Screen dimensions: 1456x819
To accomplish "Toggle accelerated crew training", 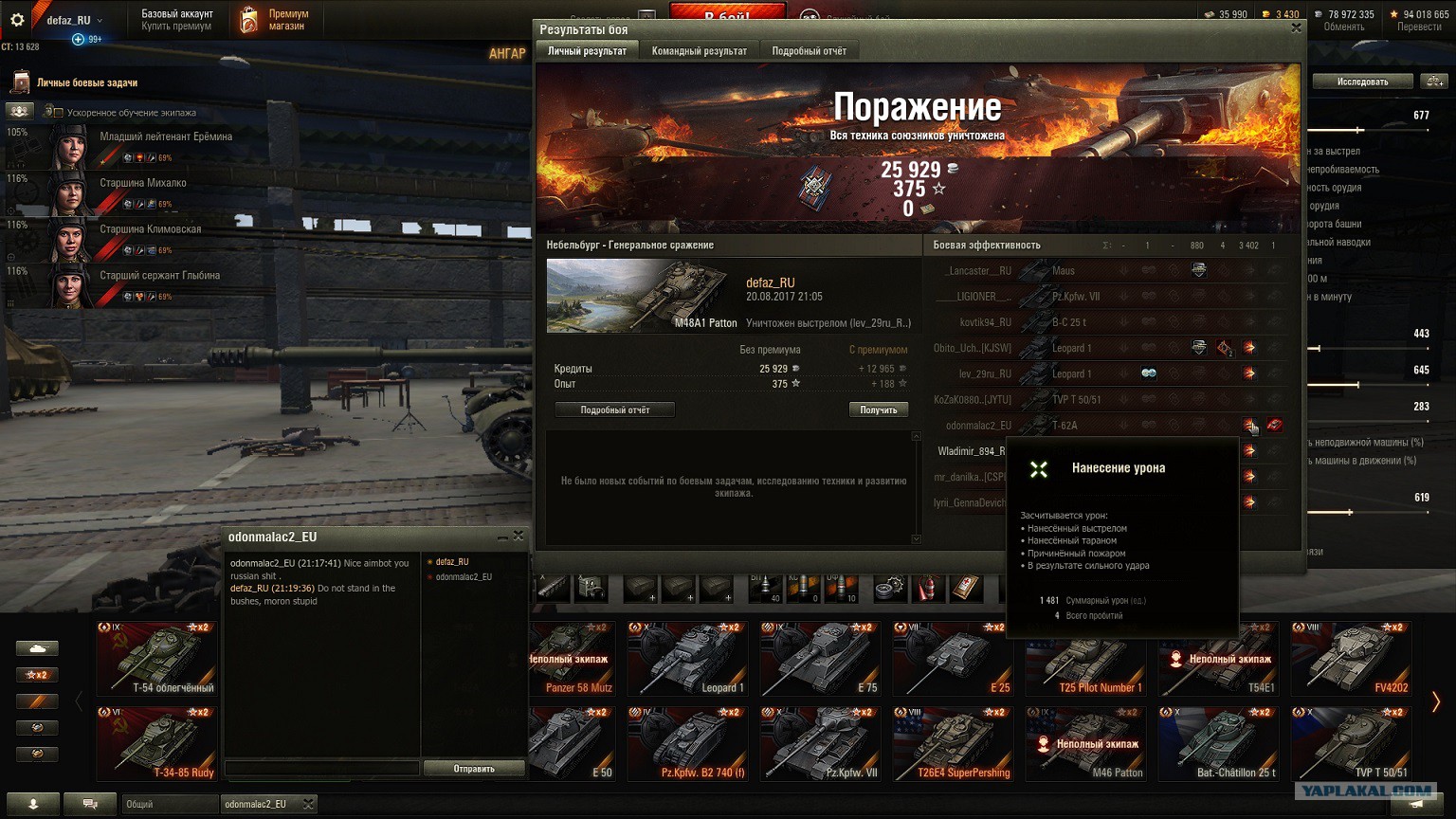I will (x=53, y=112).
